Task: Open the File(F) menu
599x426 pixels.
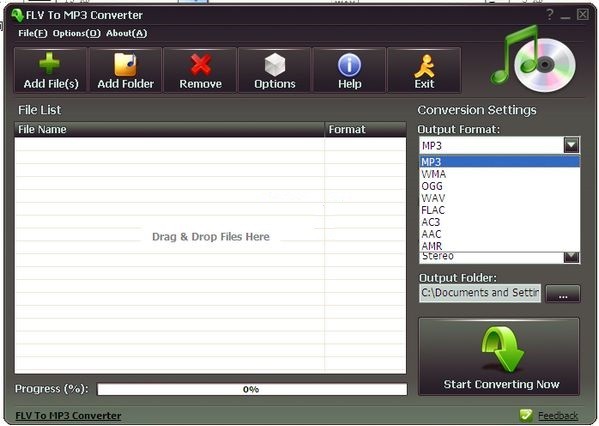Action: pyautogui.click(x=33, y=33)
